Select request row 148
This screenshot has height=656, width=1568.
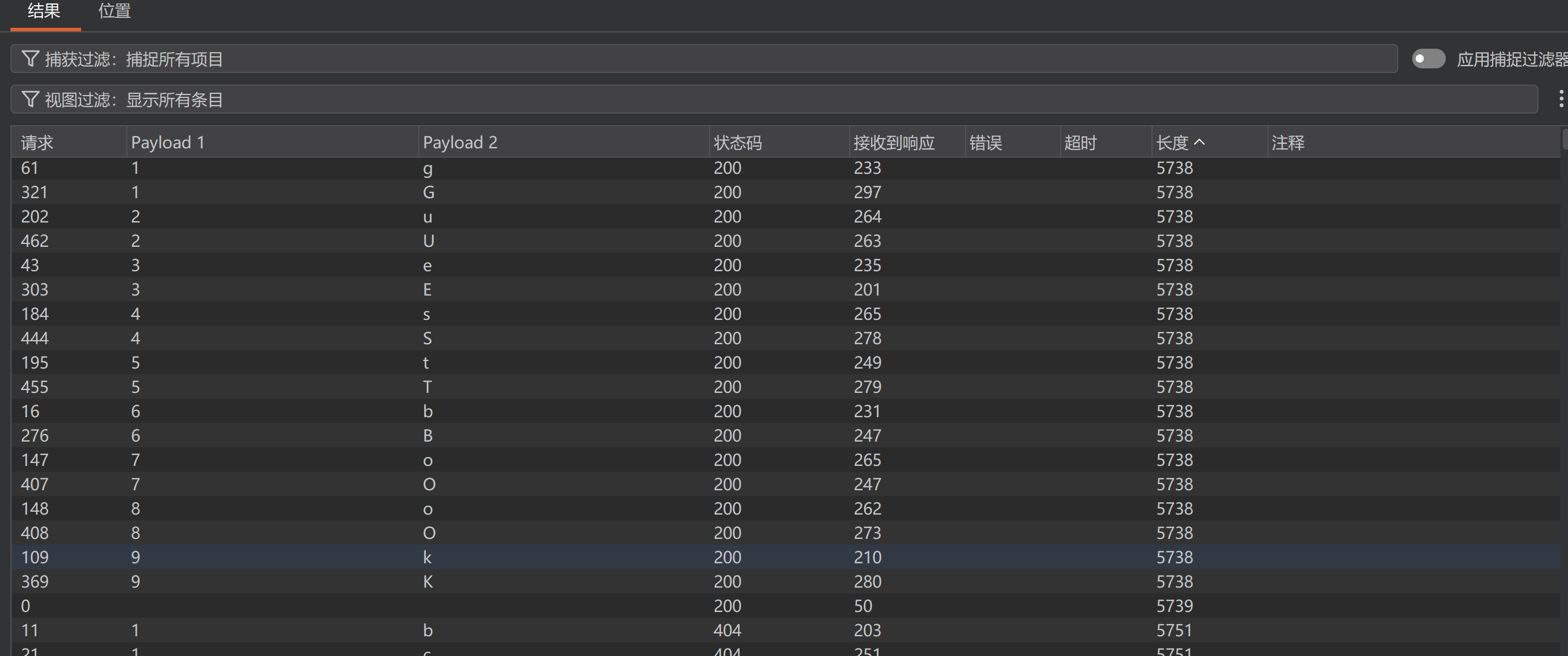click(x=785, y=509)
